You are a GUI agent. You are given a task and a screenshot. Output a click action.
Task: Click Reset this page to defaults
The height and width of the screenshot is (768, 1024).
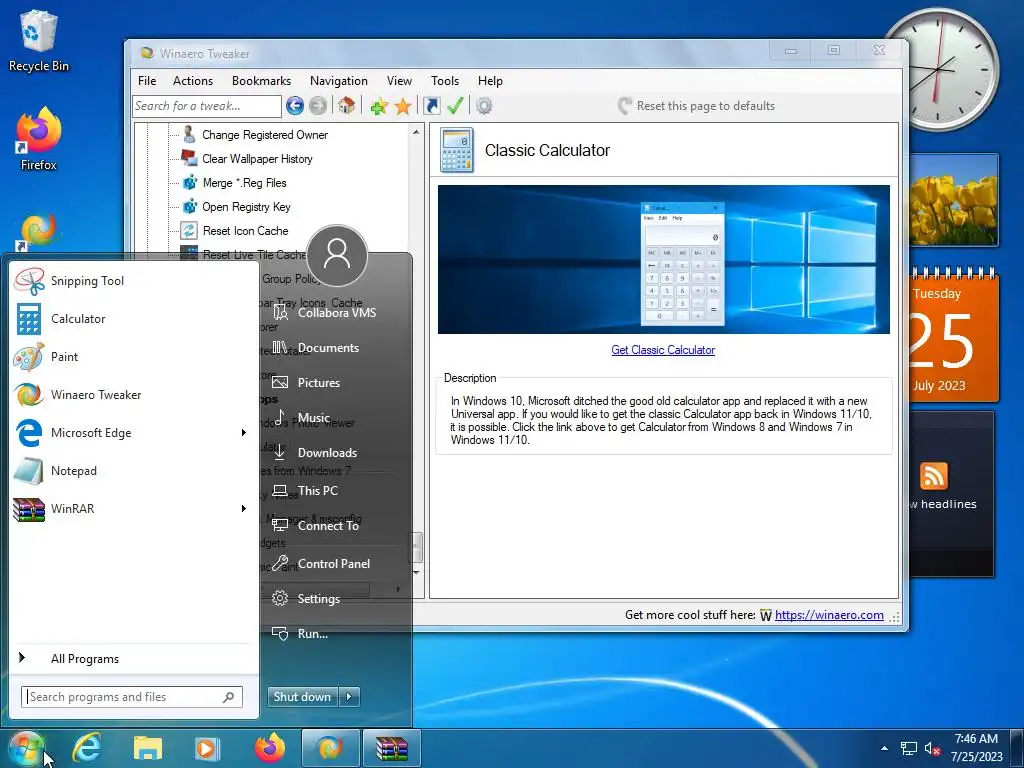[x=697, y=106]
